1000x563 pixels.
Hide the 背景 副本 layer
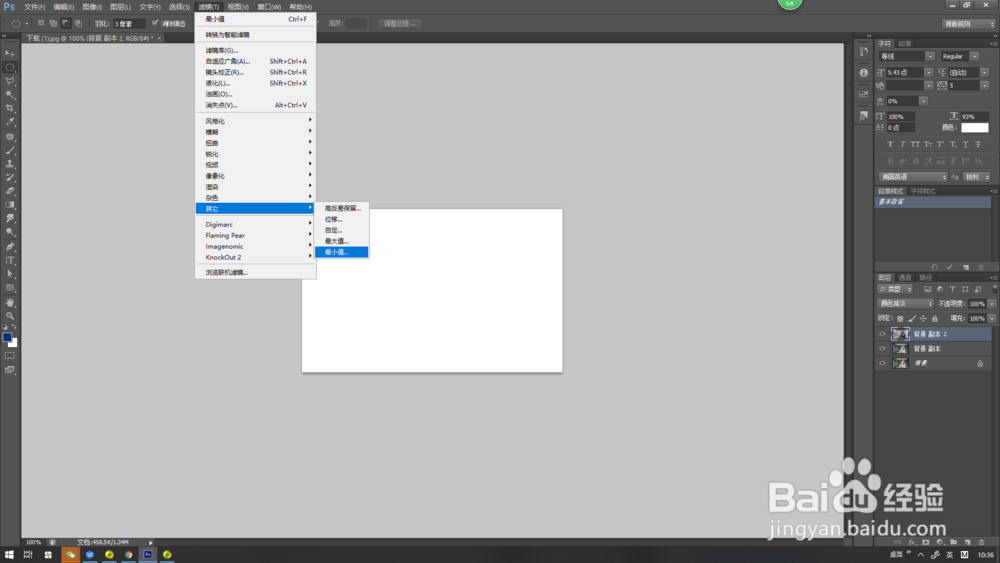(883, 349)
